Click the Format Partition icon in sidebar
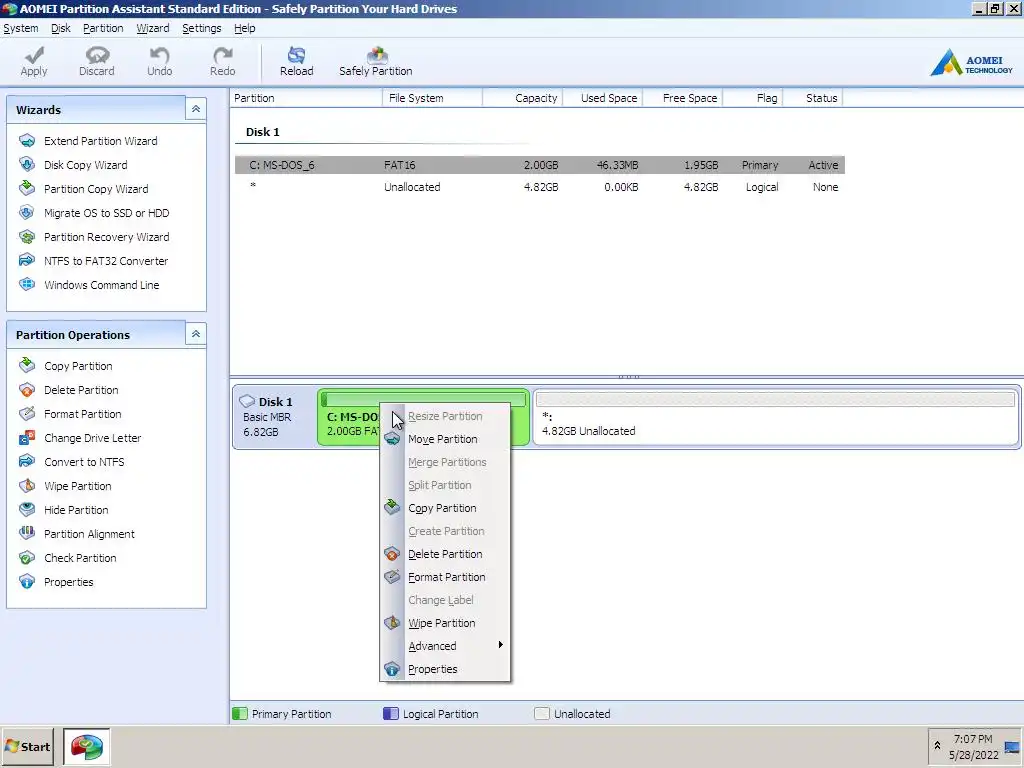This screenshot has height=768, width=1024. click(x=27, y=413)
